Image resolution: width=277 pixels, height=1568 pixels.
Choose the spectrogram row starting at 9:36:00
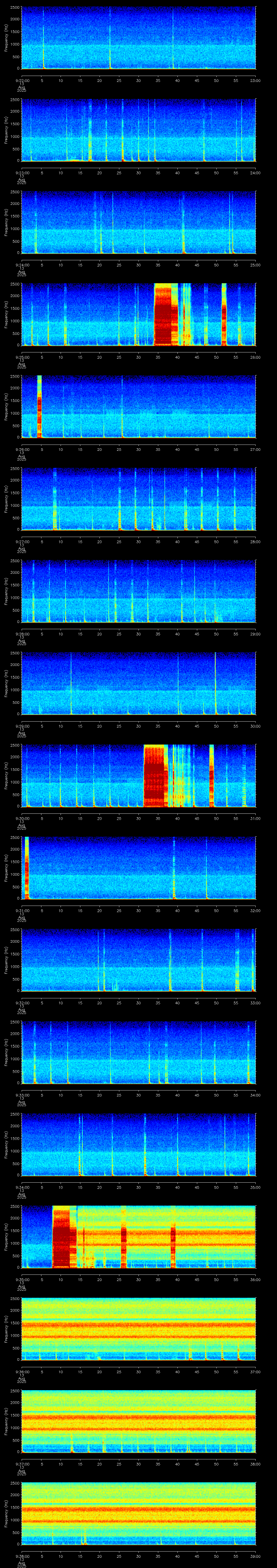pos(138,1329)
